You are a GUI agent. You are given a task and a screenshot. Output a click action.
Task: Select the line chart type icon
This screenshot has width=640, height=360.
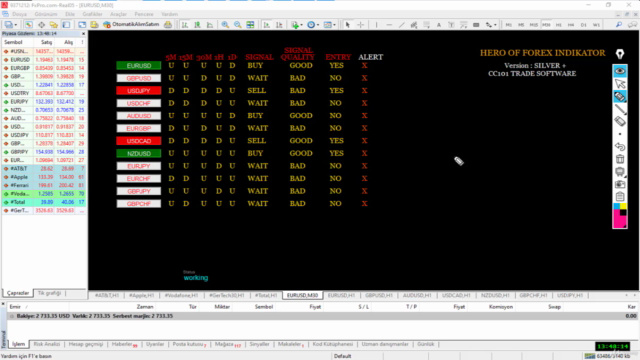(x=210, y=25)
